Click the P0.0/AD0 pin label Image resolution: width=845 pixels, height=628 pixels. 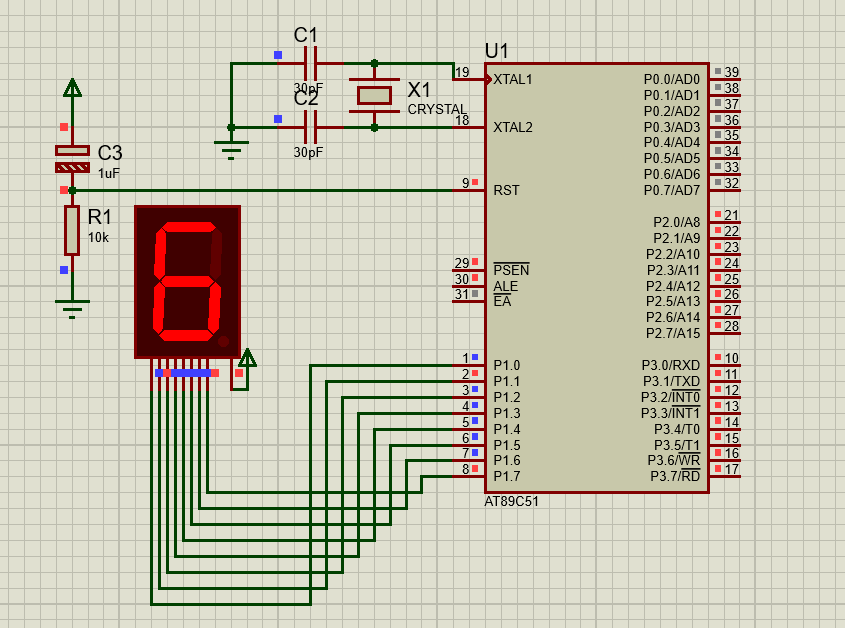(x=671, y=79)
